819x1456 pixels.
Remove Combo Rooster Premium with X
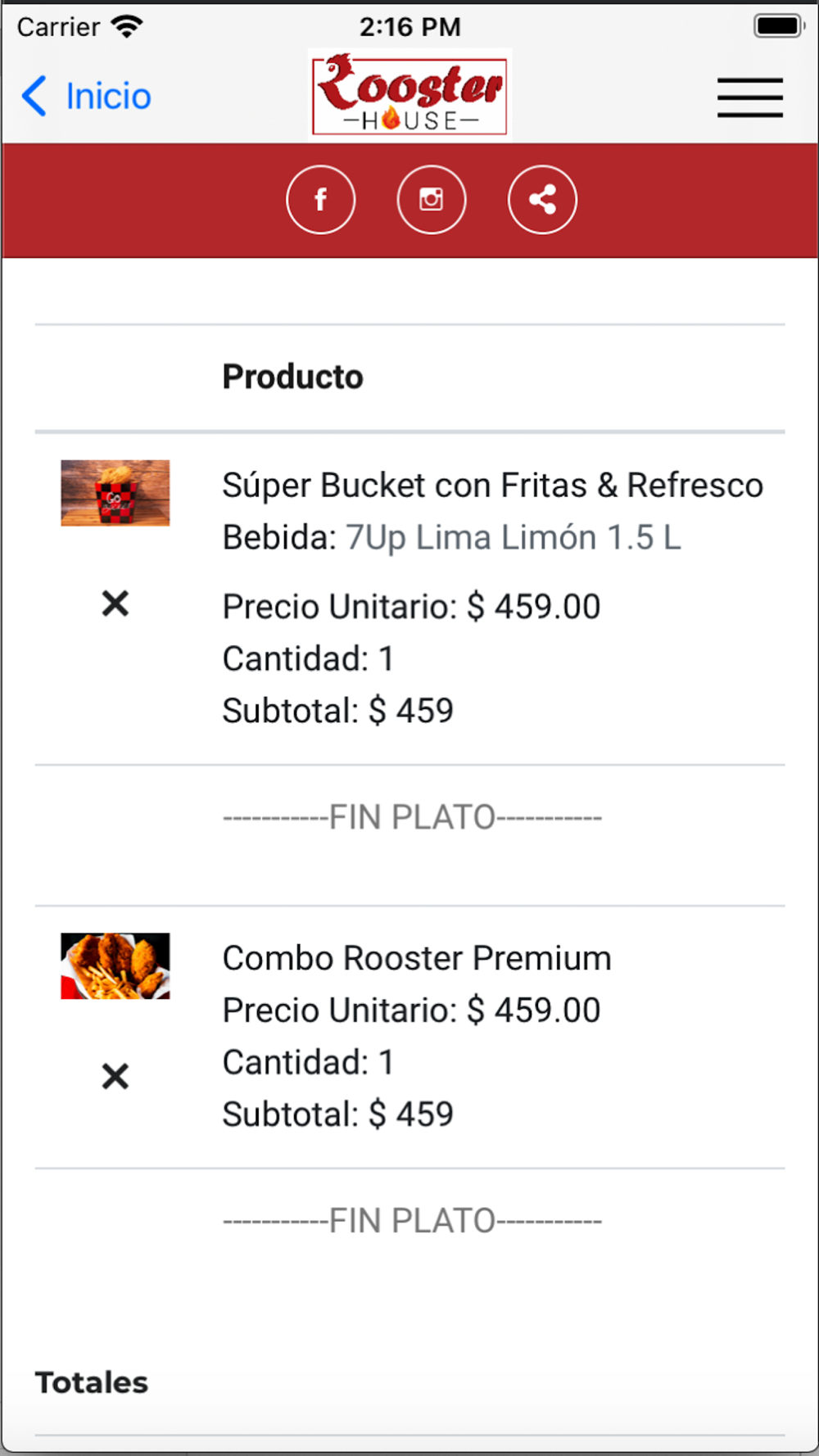pyautogui.click(x=115, y=1076)
